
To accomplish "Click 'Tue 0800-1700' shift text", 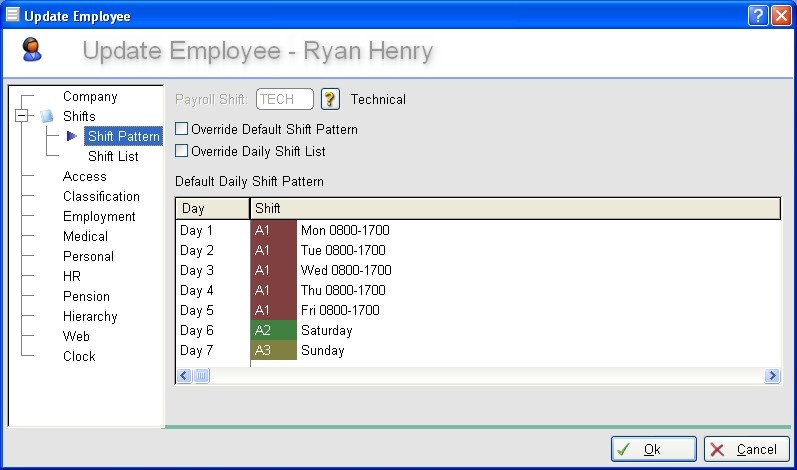I will tap(343, 250).
